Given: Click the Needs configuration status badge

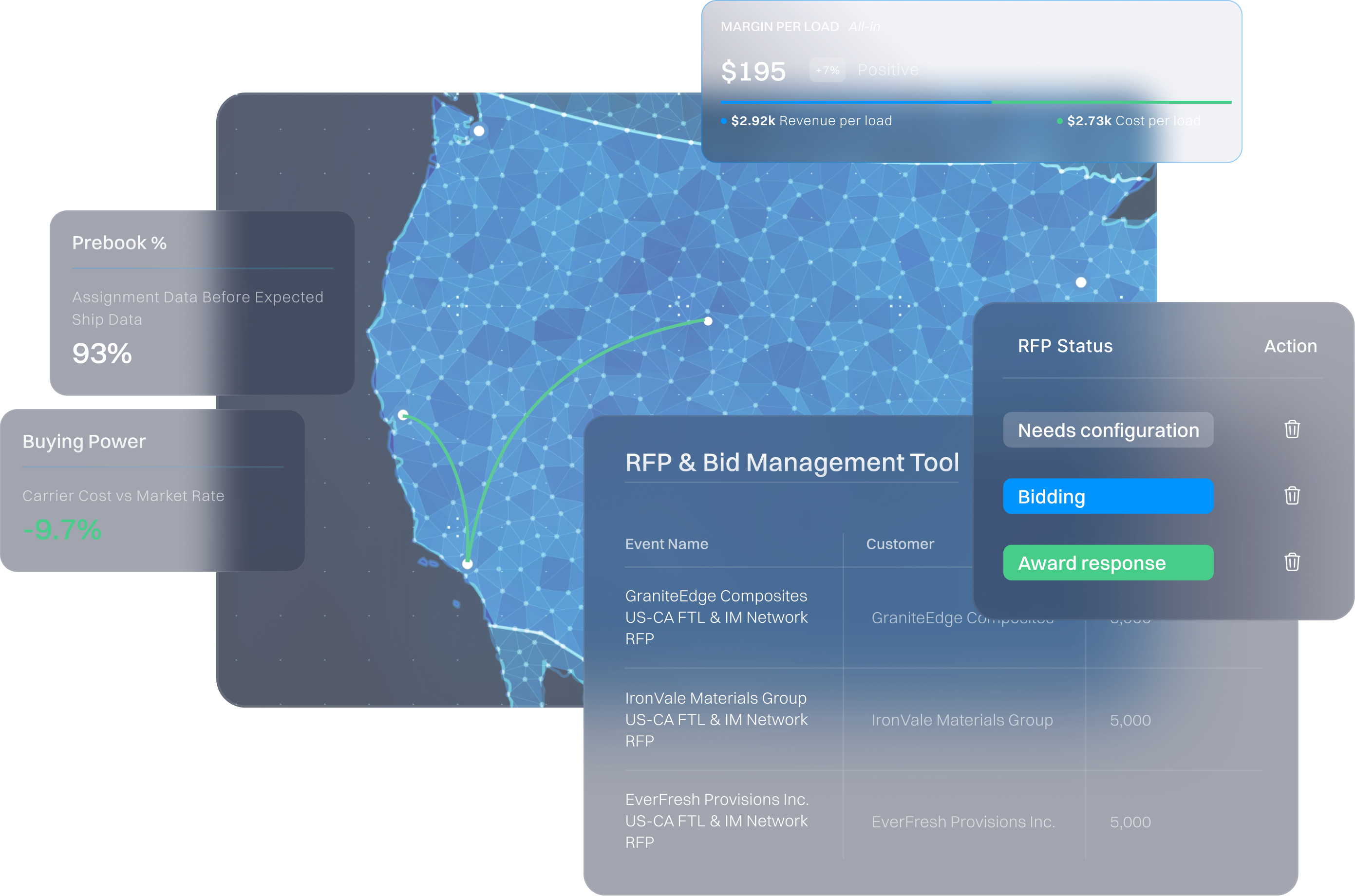Looking at the screenshot, I should [x=1108, y=430].
